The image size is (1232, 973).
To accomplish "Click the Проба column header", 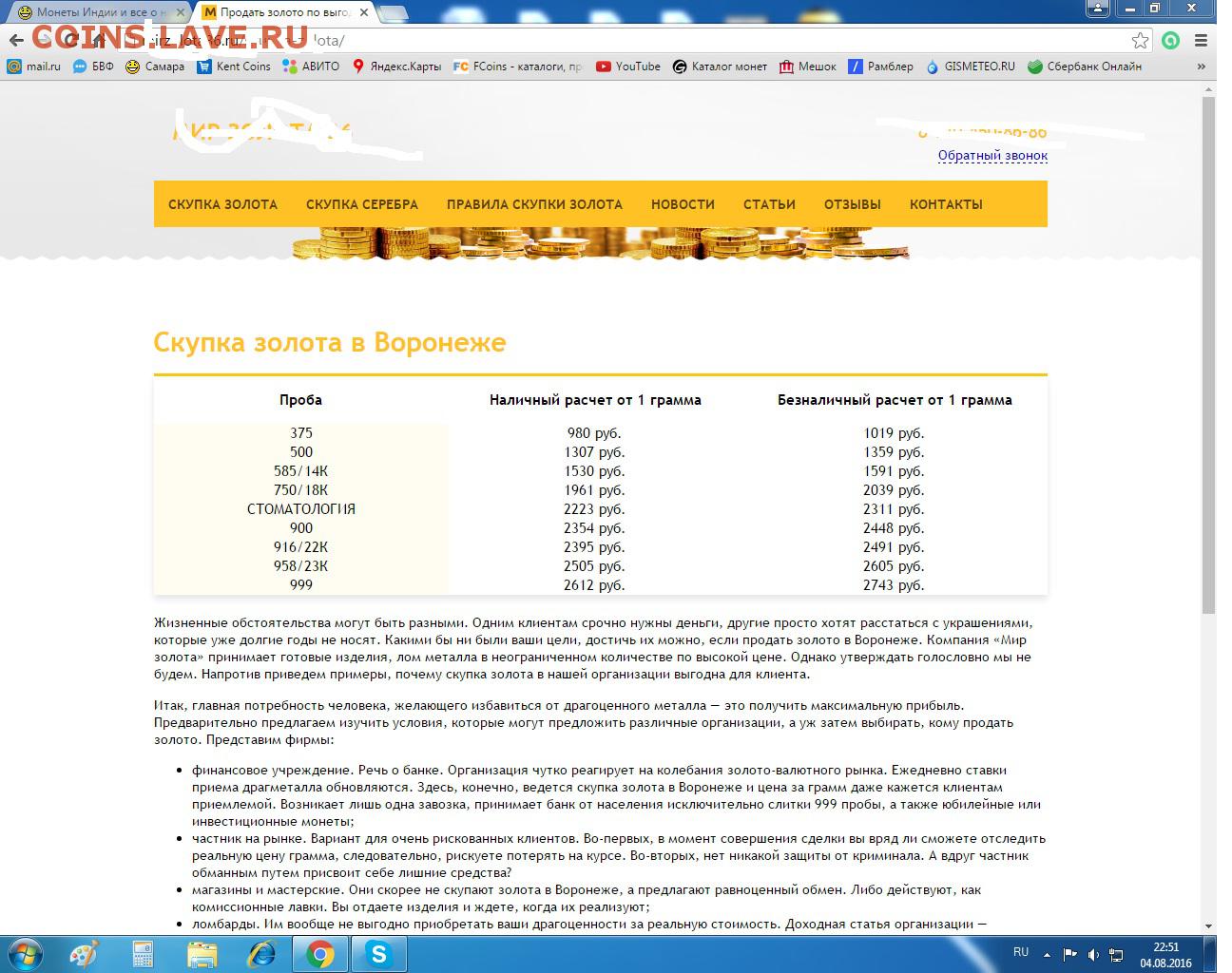I will pos(300,400).
